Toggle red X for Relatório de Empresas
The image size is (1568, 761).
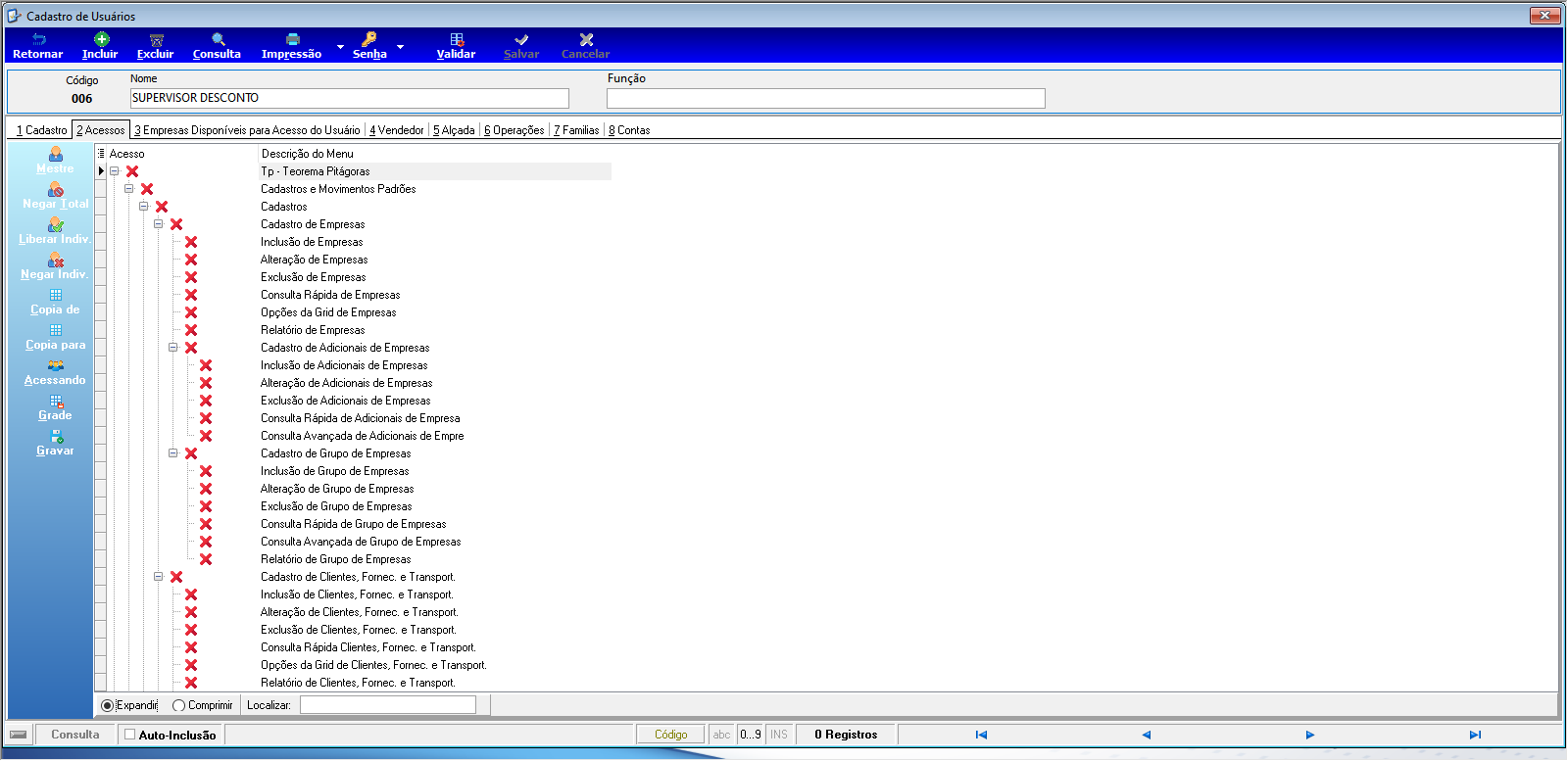coord(191,330)
